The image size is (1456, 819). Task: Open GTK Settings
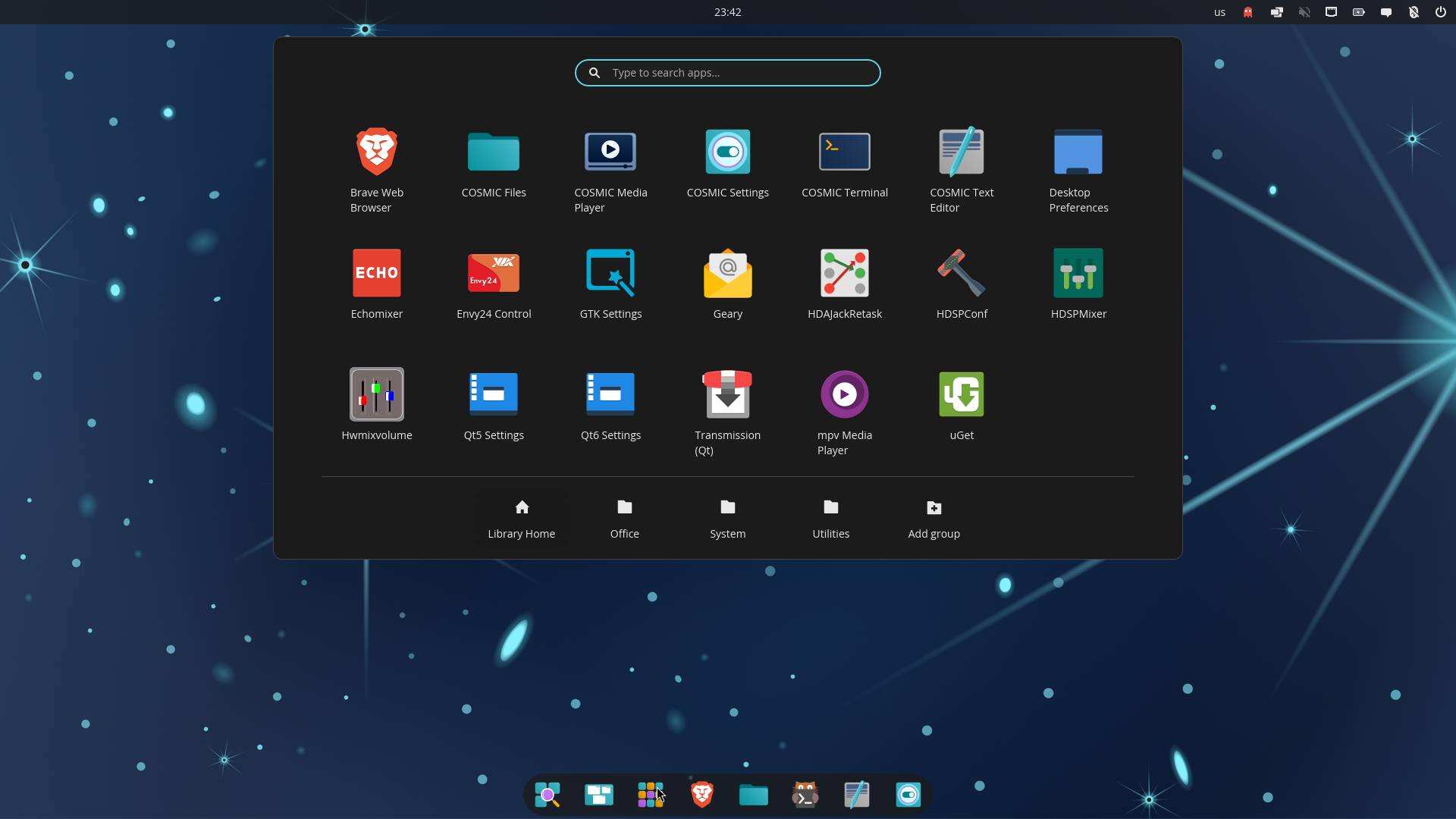[x=610, y=284]
